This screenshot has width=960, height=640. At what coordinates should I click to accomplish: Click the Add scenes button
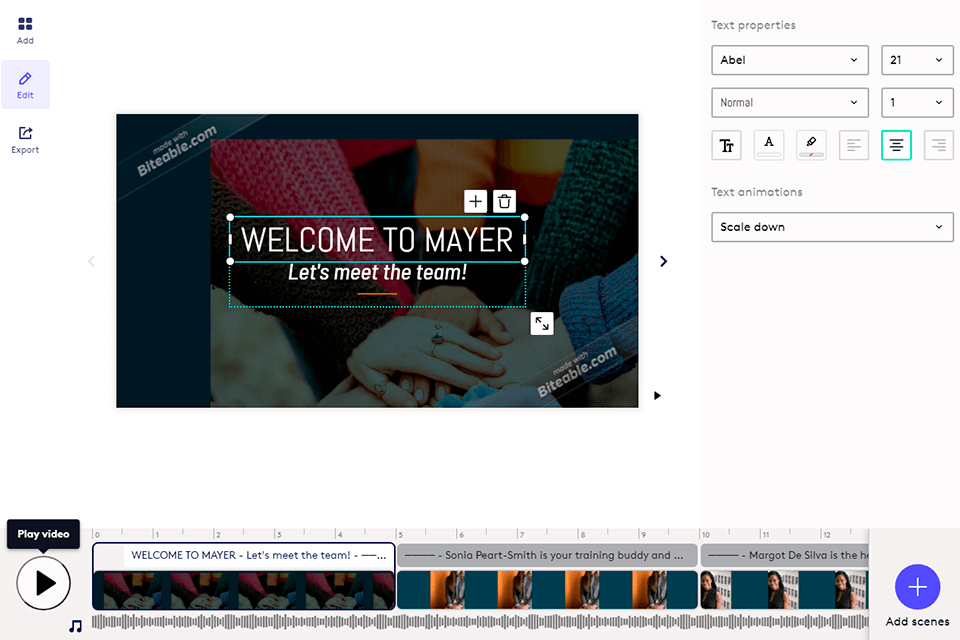point(917,587)
